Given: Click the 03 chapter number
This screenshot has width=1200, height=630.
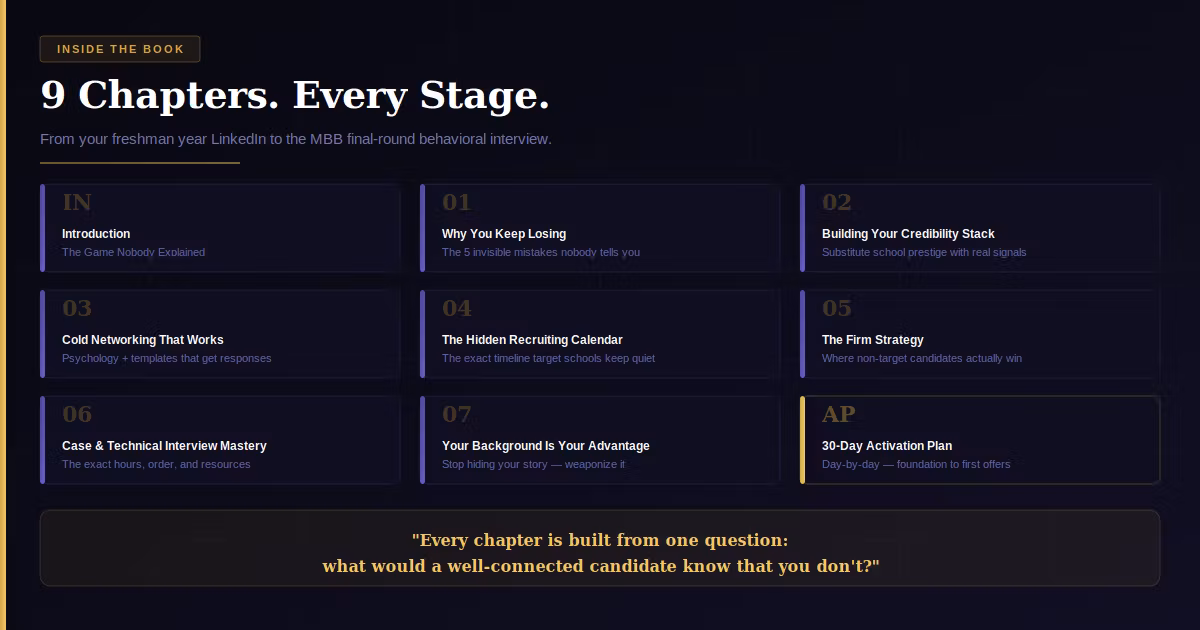Looking at the screenshot, I should point(77,309).
